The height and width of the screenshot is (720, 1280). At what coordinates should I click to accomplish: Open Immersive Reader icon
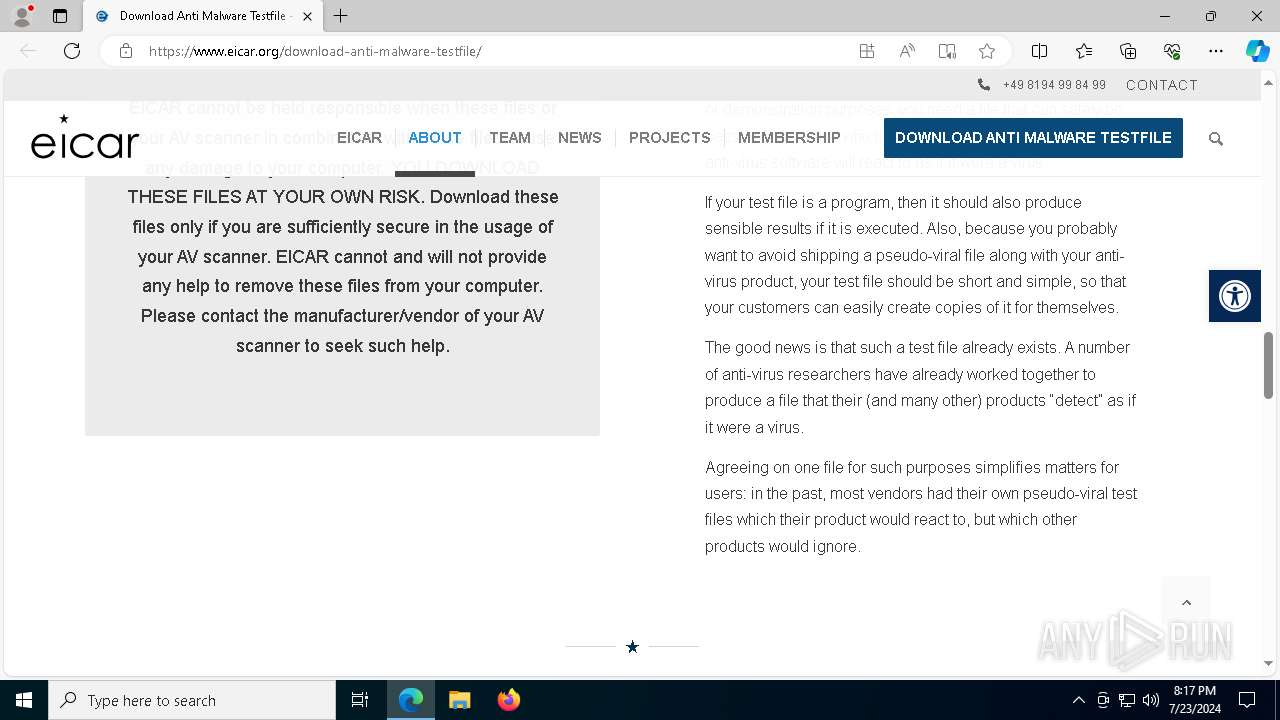947,51
